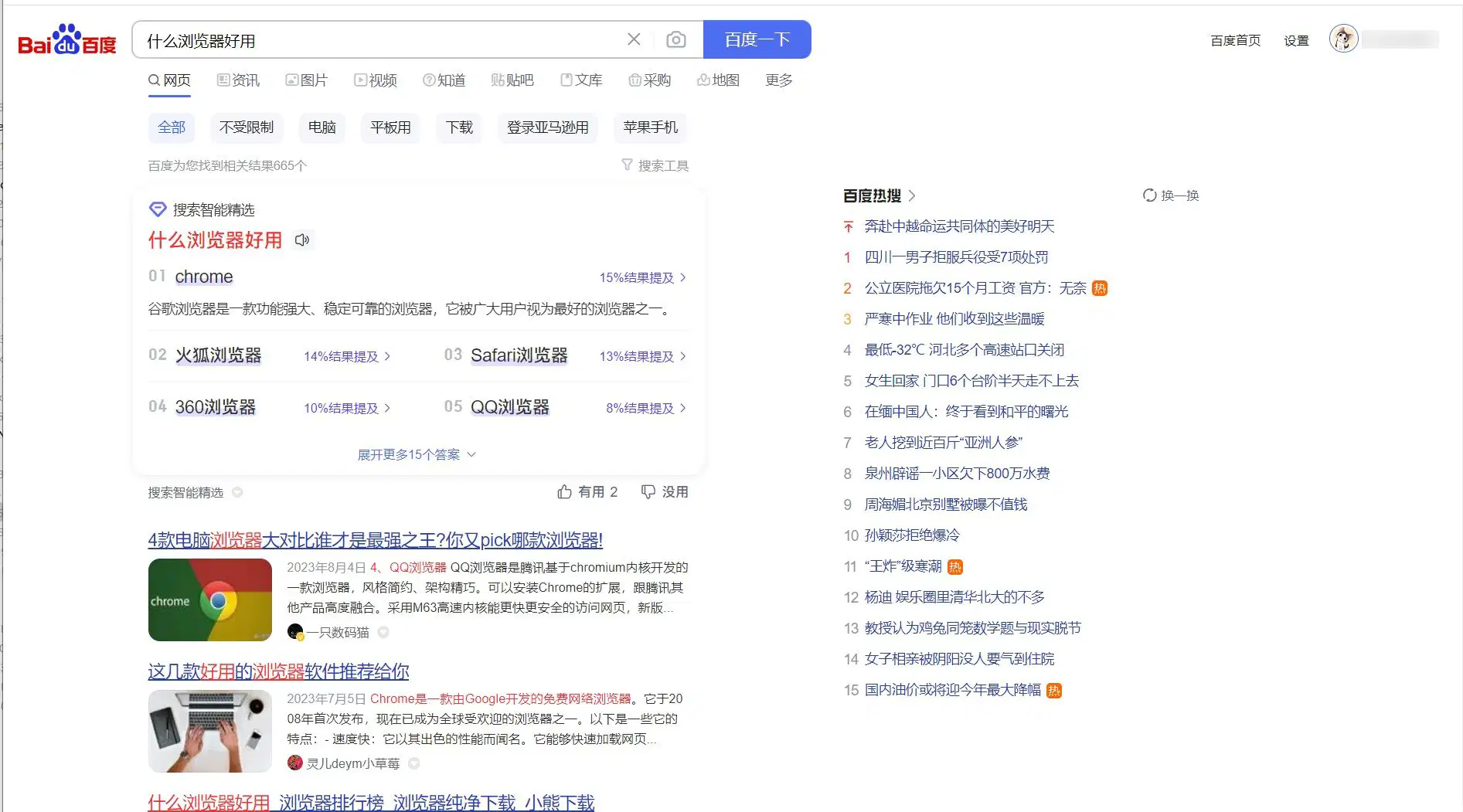Expand 13%结果提及 for Safari浏览器
Image resolution: width=1463 pixels, height=812 pixels.
(x=642, y=356)
